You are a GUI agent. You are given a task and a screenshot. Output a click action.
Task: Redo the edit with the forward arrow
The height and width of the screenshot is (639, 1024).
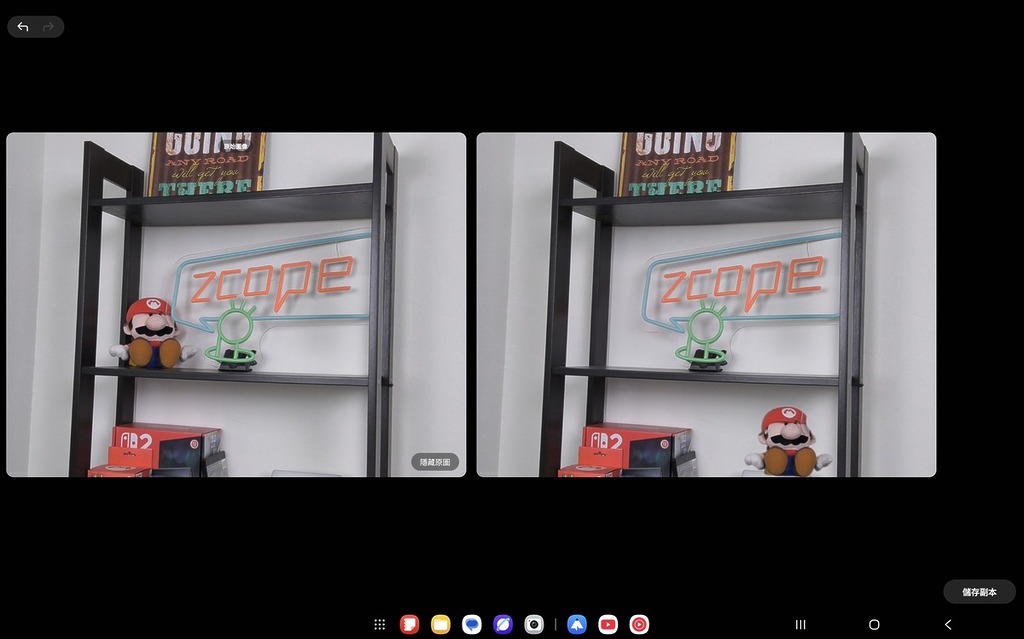pyautogui.click(x=48, y=27)
